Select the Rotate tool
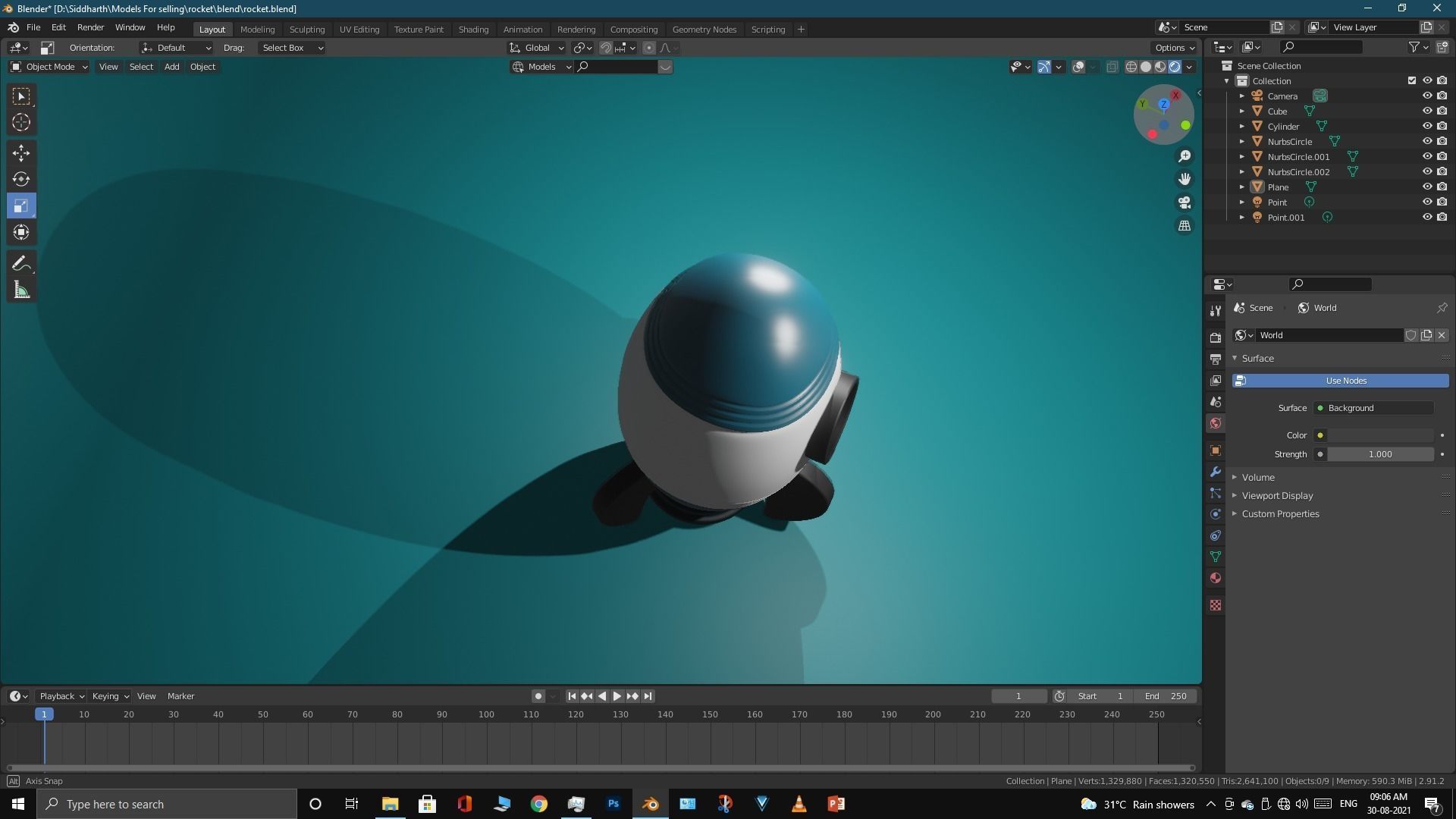1456x819 pixels. 21,180
